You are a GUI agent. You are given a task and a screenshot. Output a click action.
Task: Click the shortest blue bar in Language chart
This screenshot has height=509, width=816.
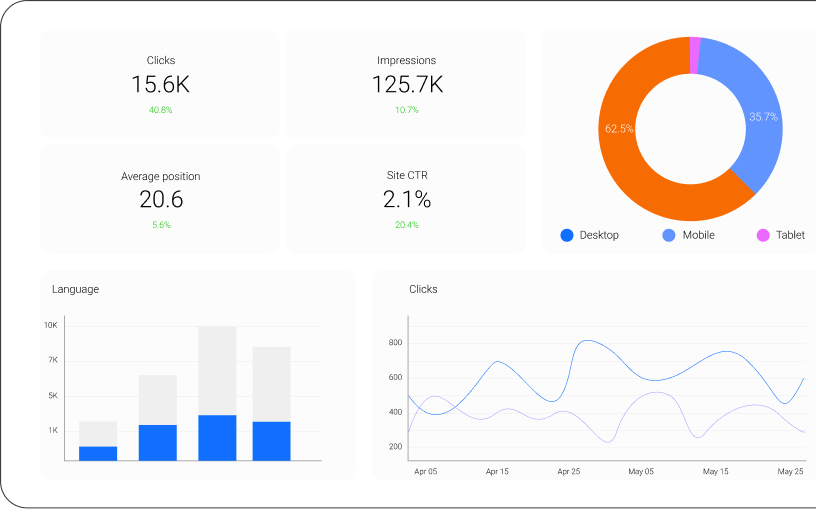[x=98, y=453]
